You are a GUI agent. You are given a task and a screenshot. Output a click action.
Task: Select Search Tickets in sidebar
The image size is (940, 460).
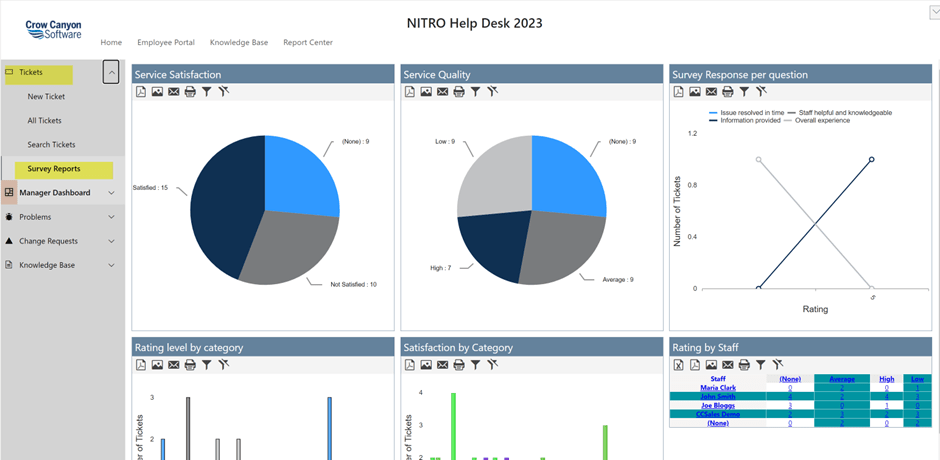pyautogui.click(x=52, y=145)
